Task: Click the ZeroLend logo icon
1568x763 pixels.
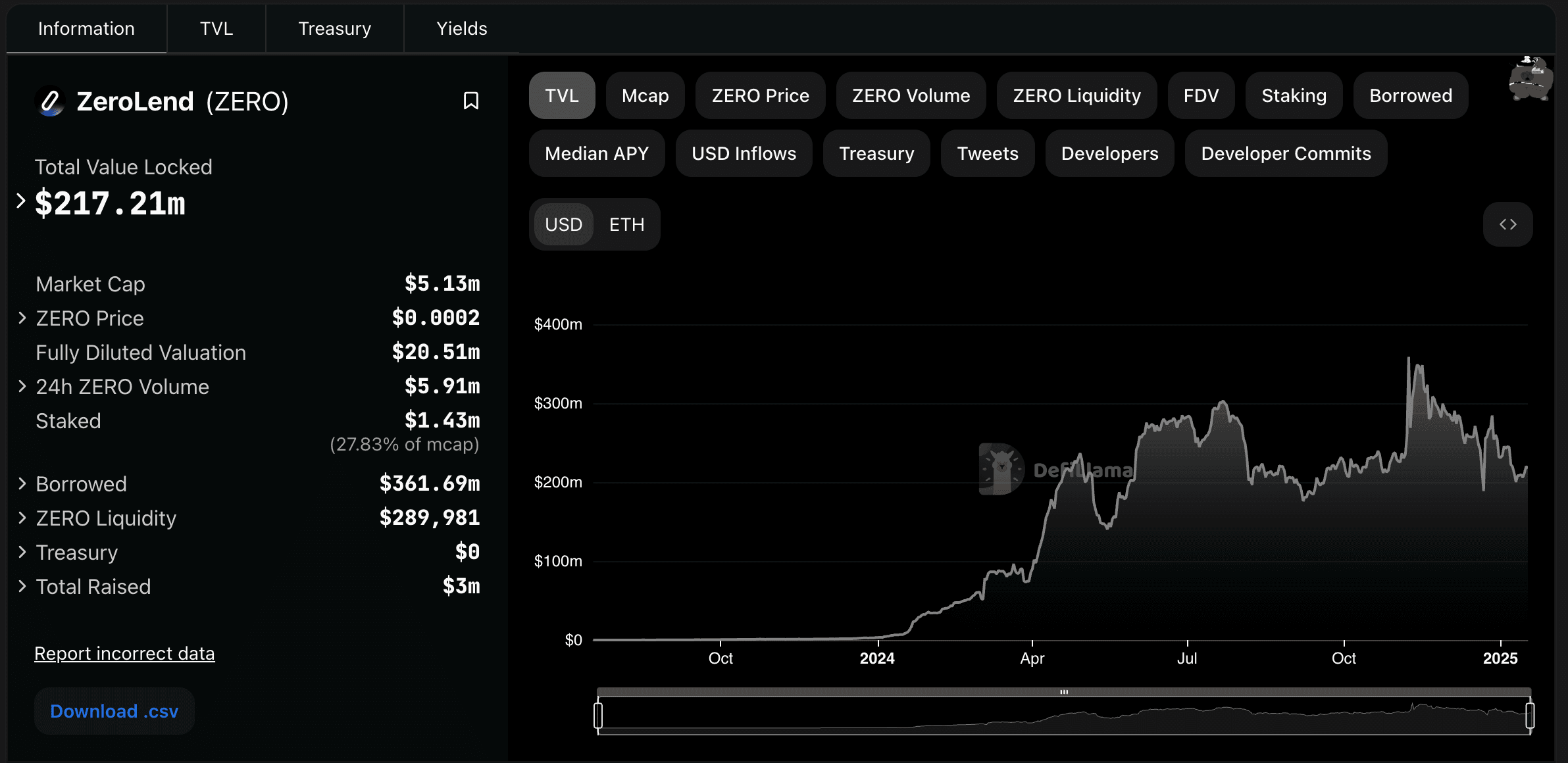Action: pos(50,101)
